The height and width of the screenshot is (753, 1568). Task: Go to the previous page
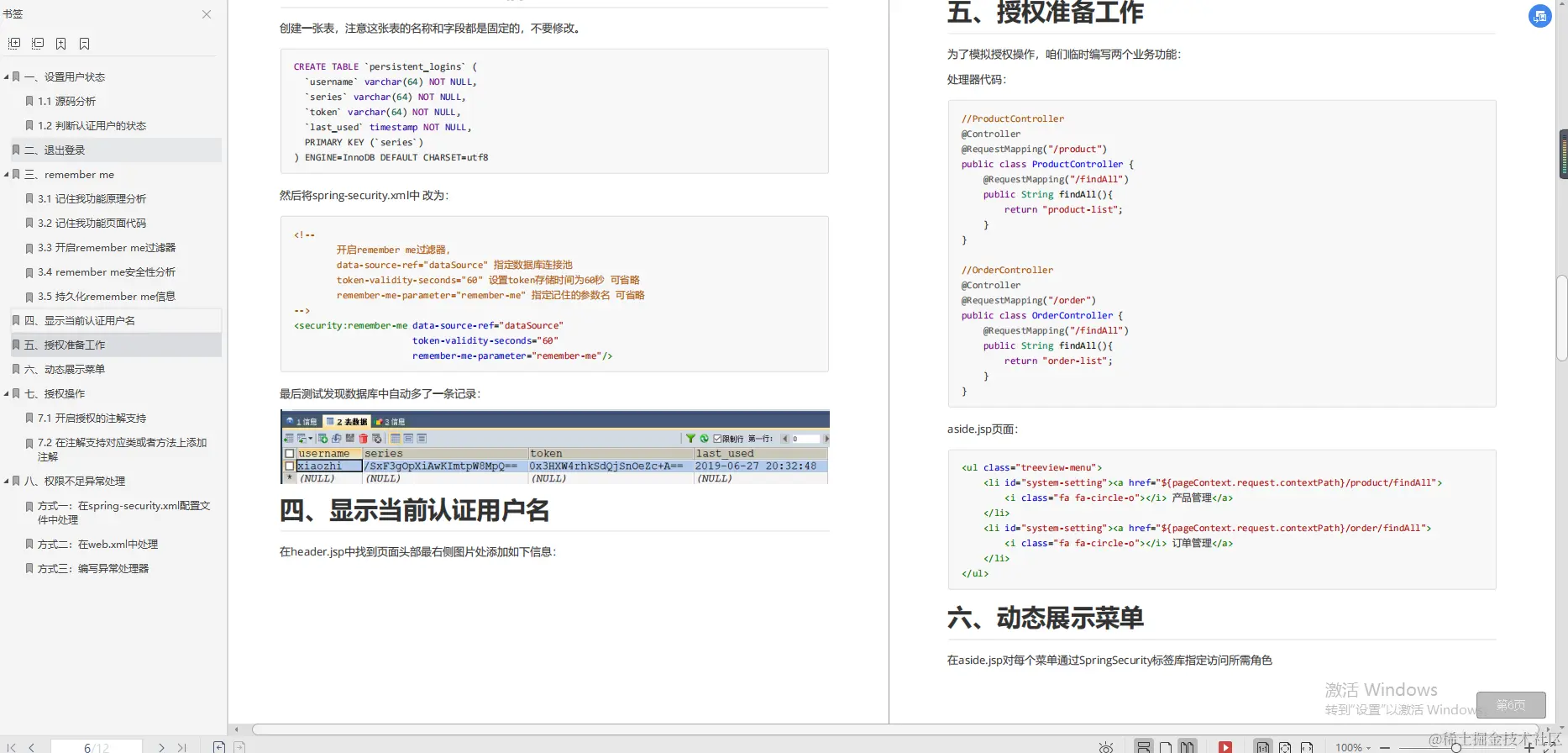tap(32, 747)
